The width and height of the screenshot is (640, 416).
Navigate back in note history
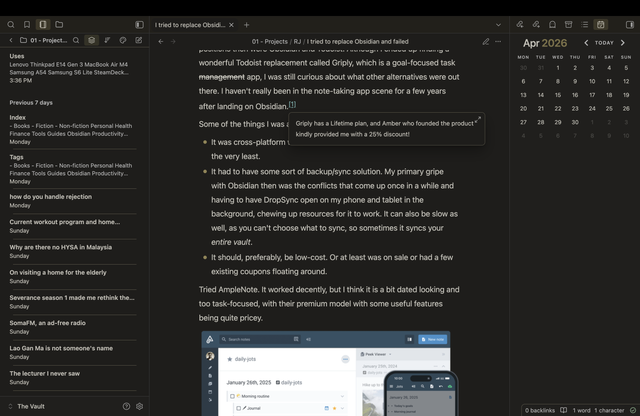click(161, 42)
